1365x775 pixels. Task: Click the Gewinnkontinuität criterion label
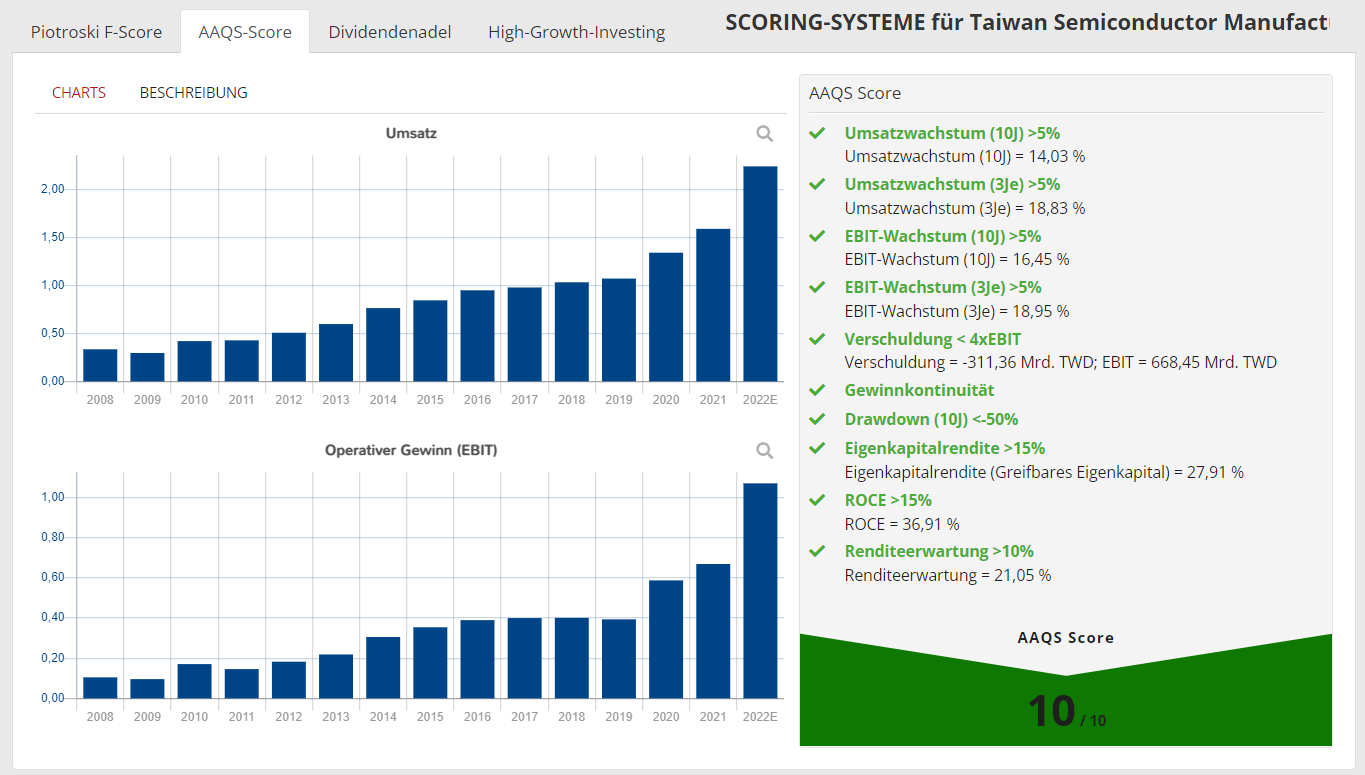point(919,390)
